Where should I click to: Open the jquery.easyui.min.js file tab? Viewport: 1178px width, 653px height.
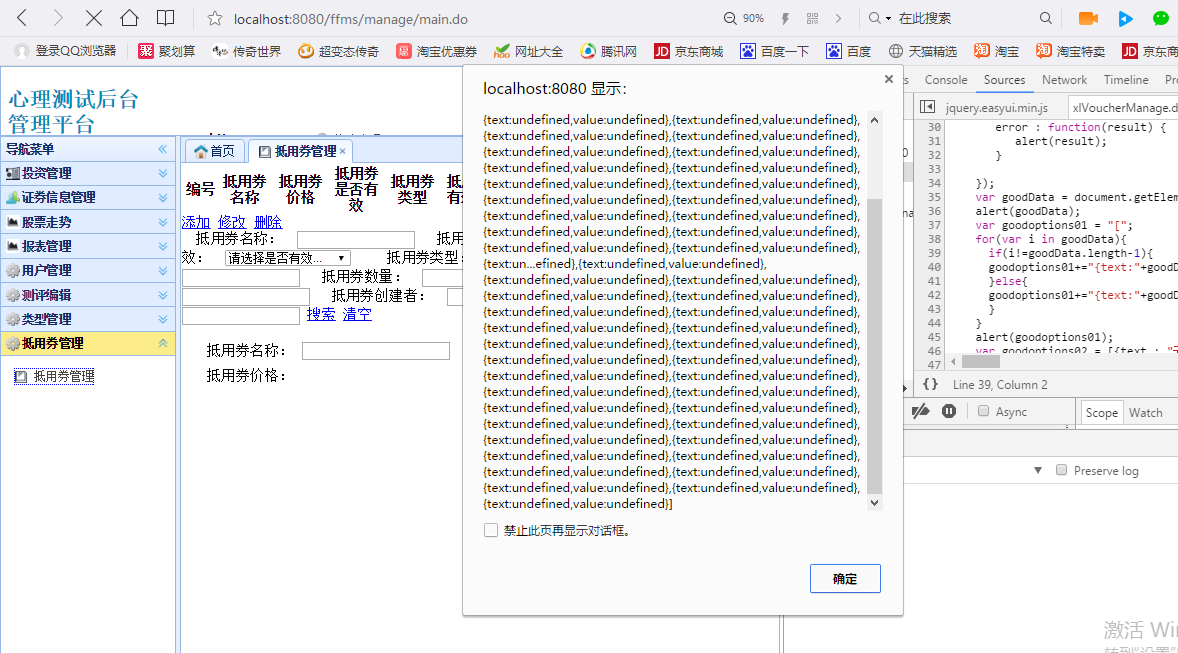tap(997, 107)
